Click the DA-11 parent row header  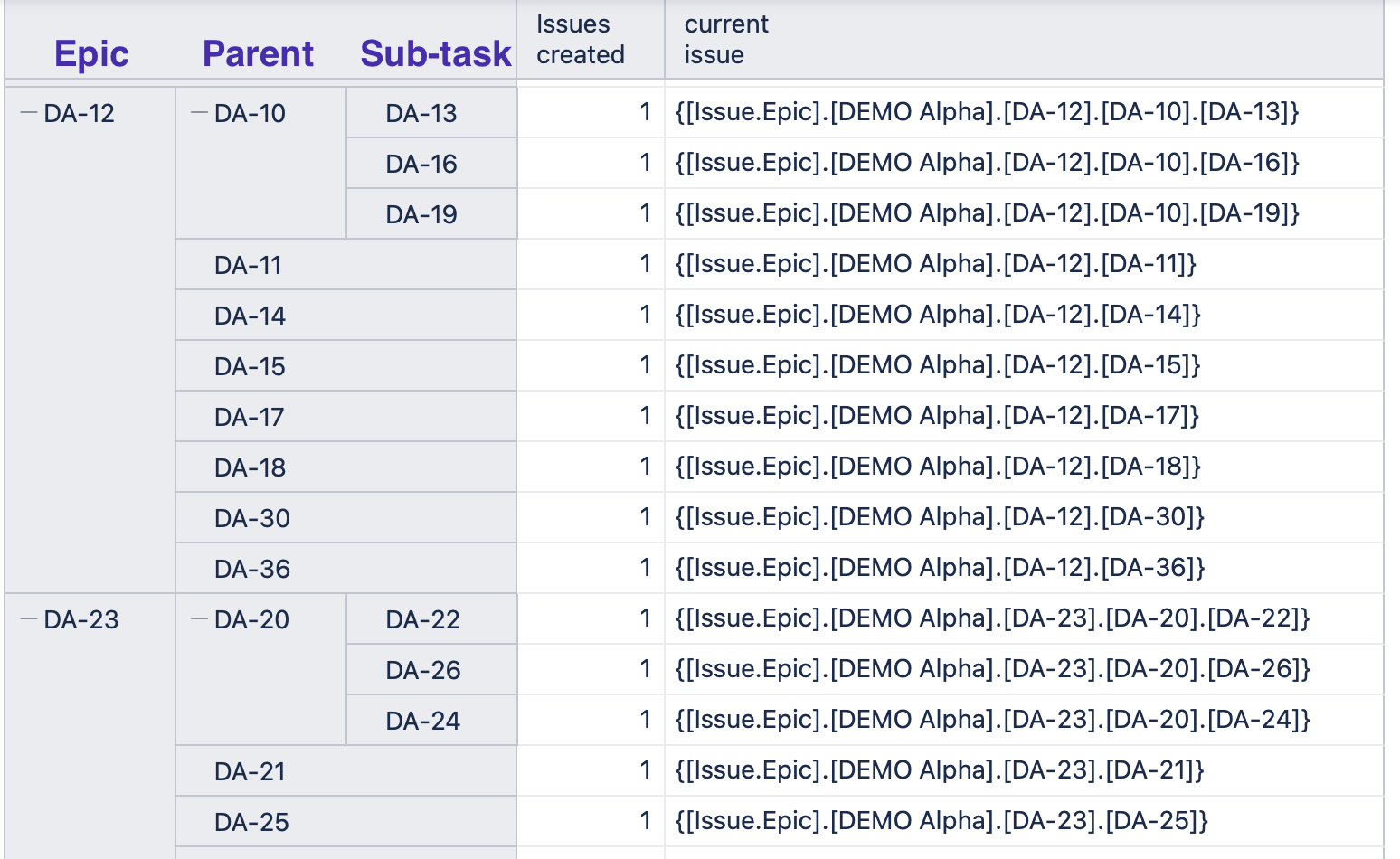[x=345, y=265]
